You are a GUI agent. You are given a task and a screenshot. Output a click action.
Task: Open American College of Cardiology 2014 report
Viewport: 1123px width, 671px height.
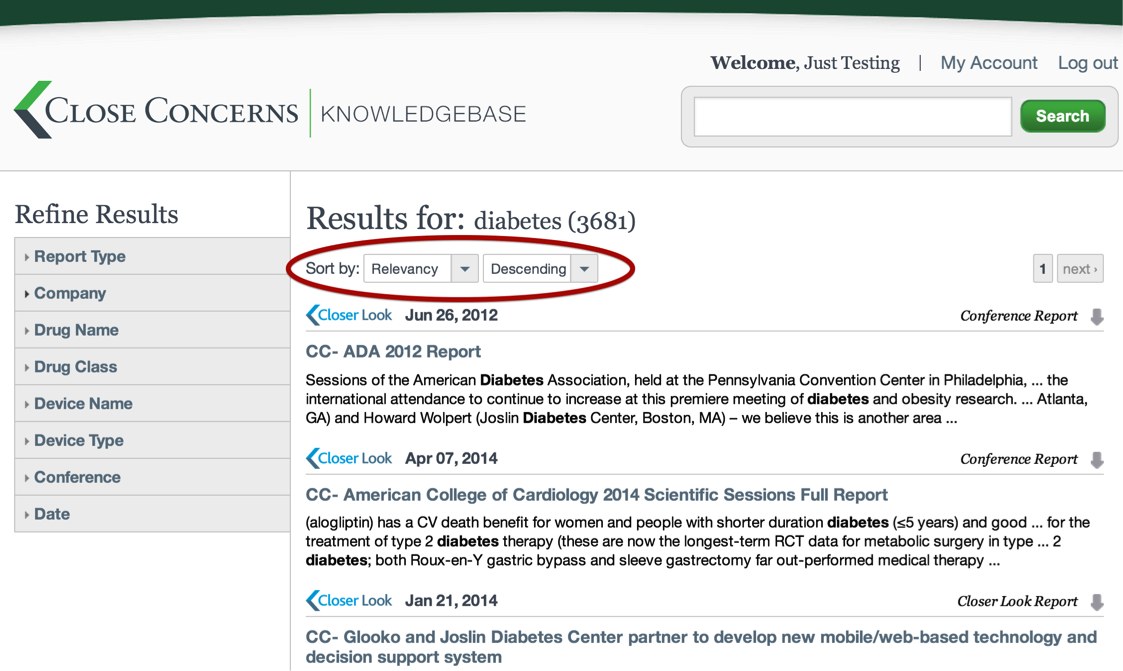click(x=597, y=495)
